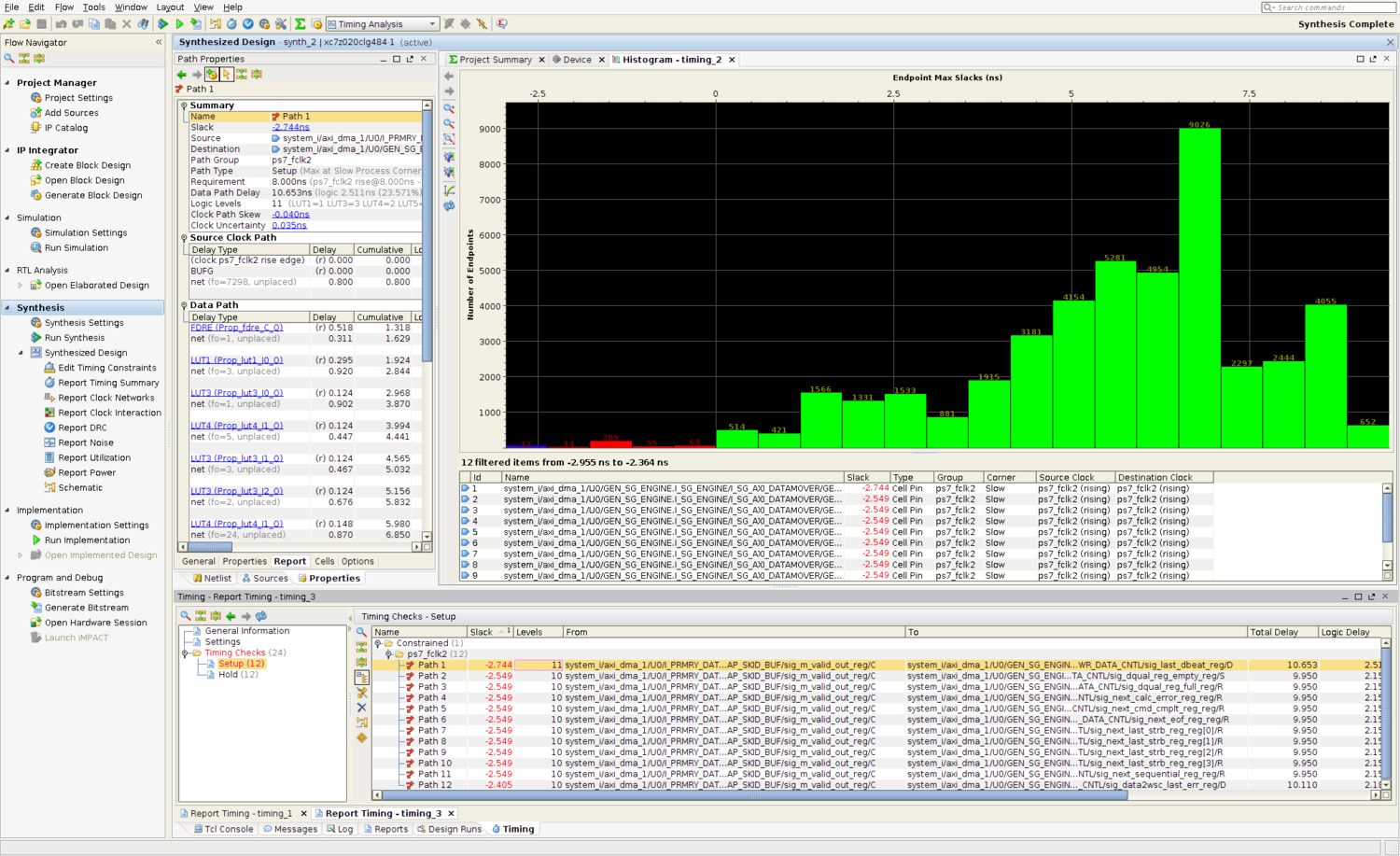
Task: Toggle the cursor select mode button in Path Properties
Action: [227, 75]
